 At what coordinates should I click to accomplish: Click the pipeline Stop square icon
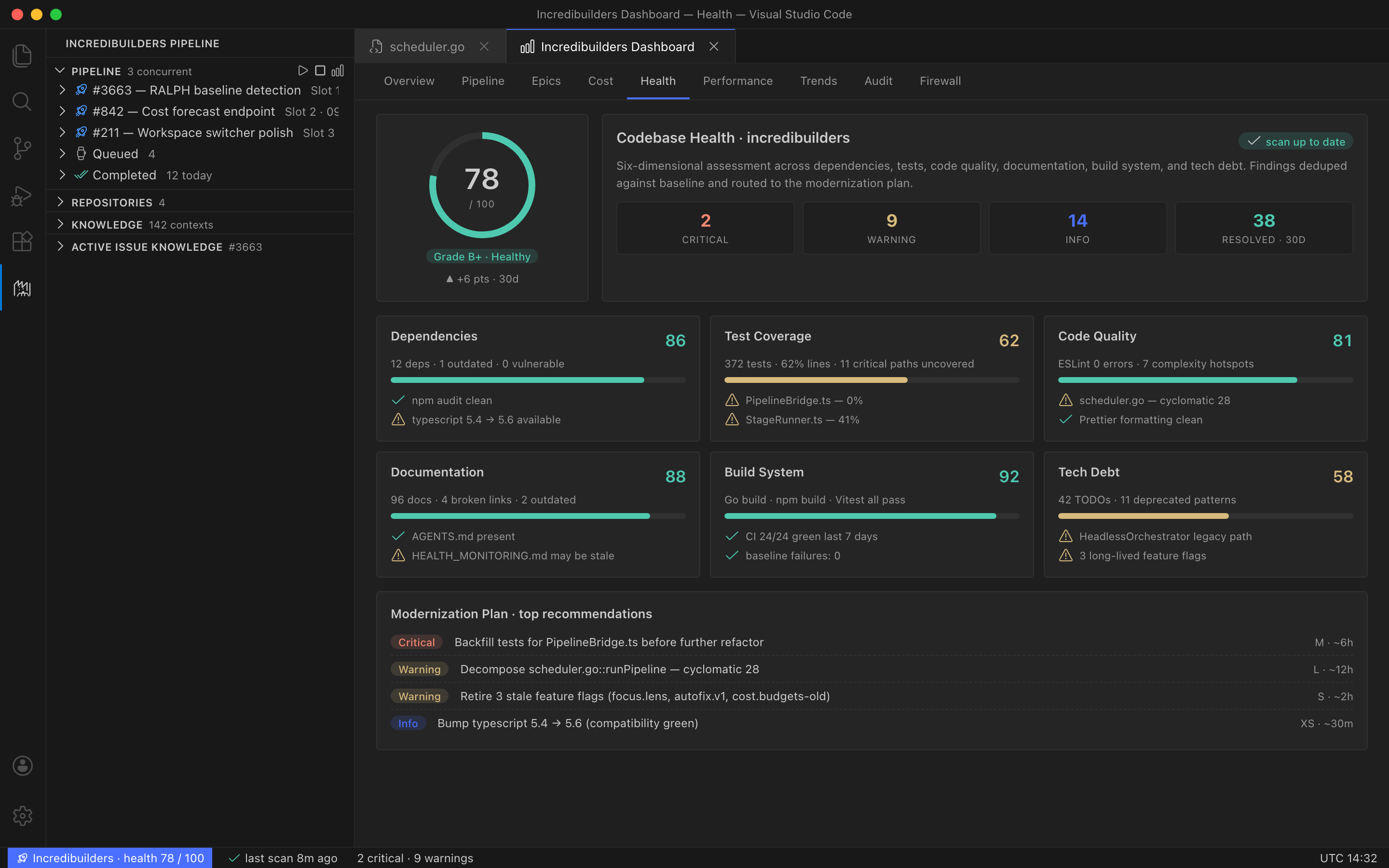point(320,70)
